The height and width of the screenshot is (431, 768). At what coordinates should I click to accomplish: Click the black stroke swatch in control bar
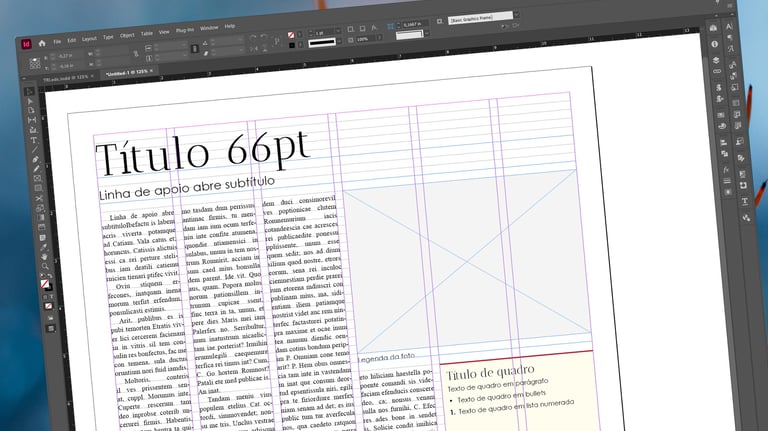click(x=292, y=46)
